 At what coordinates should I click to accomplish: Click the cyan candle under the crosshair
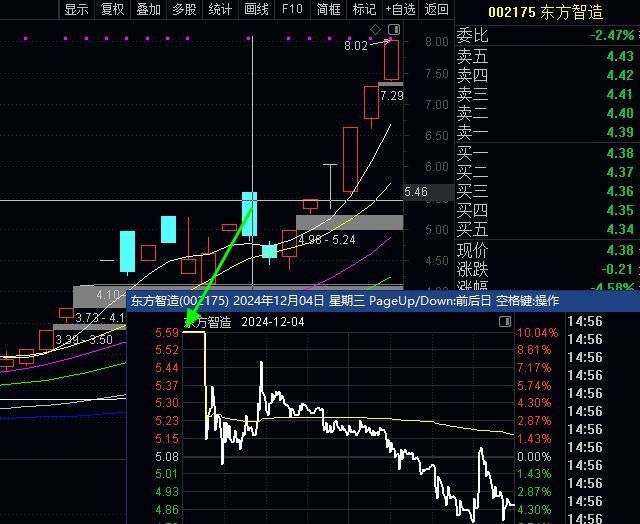[x=249, y=214]
